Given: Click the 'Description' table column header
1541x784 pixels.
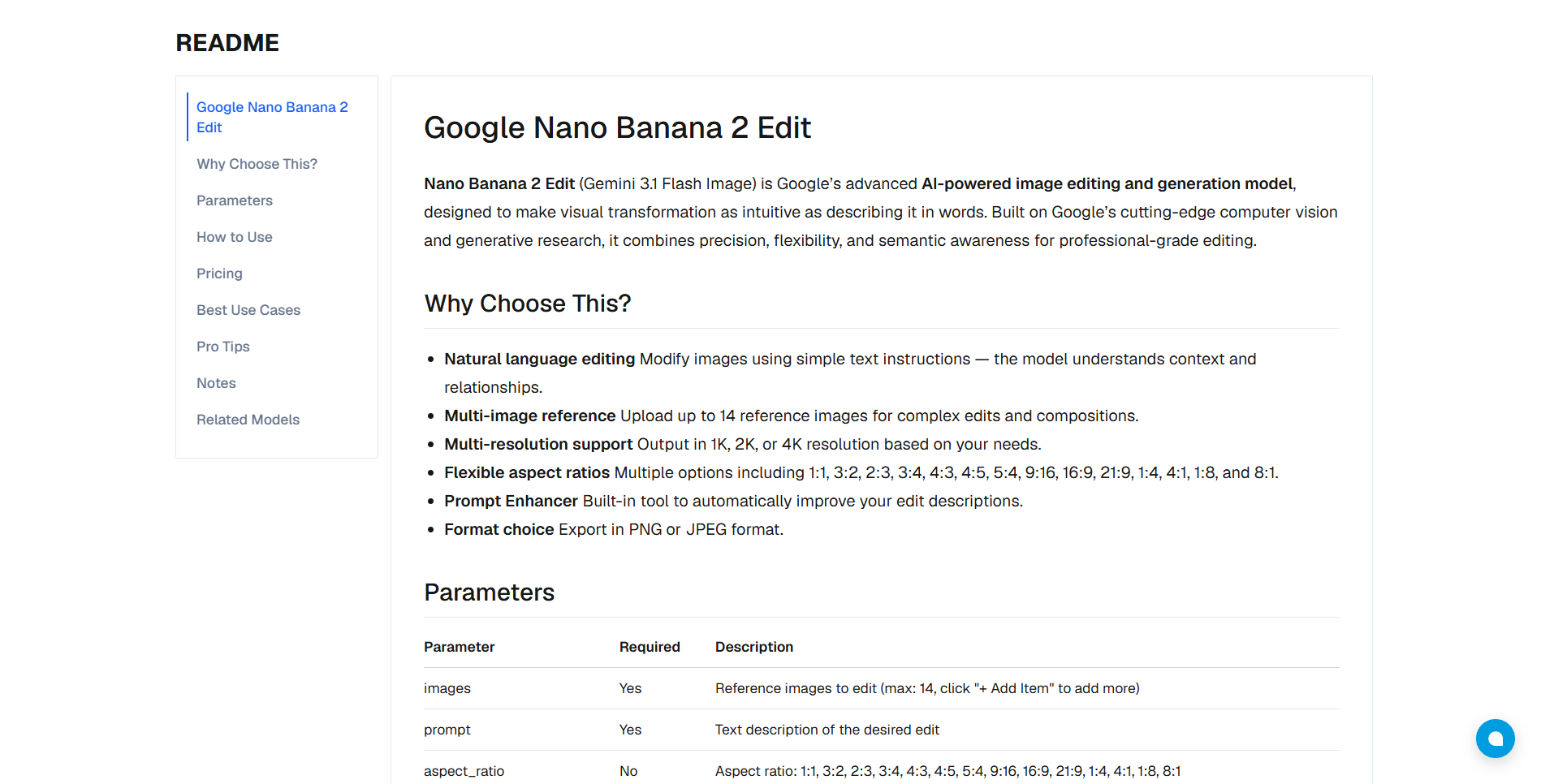Looking at the screenshot, I should pyautogui.click(x=753, y=647).
